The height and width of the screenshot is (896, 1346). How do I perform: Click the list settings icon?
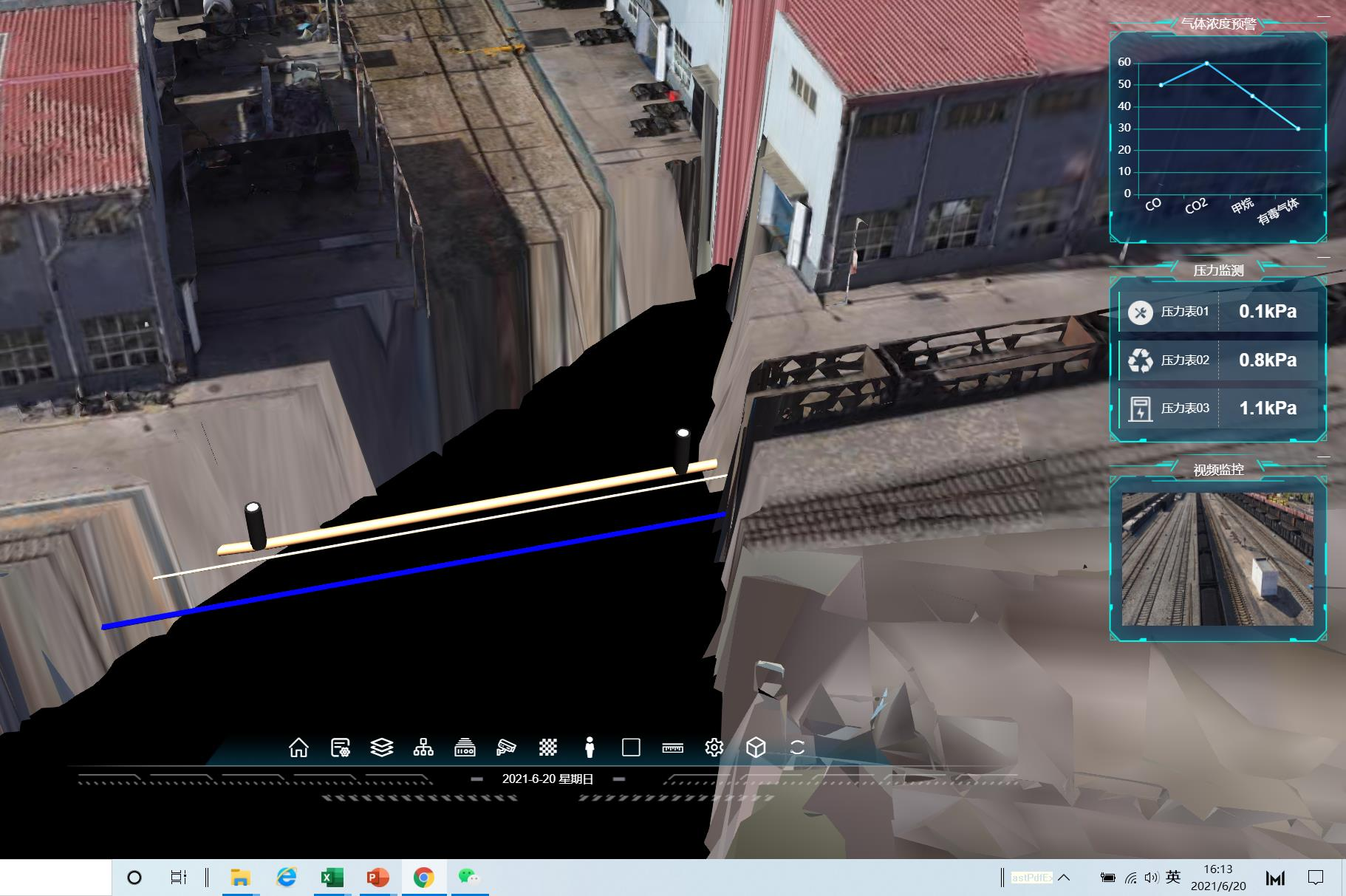340,748
